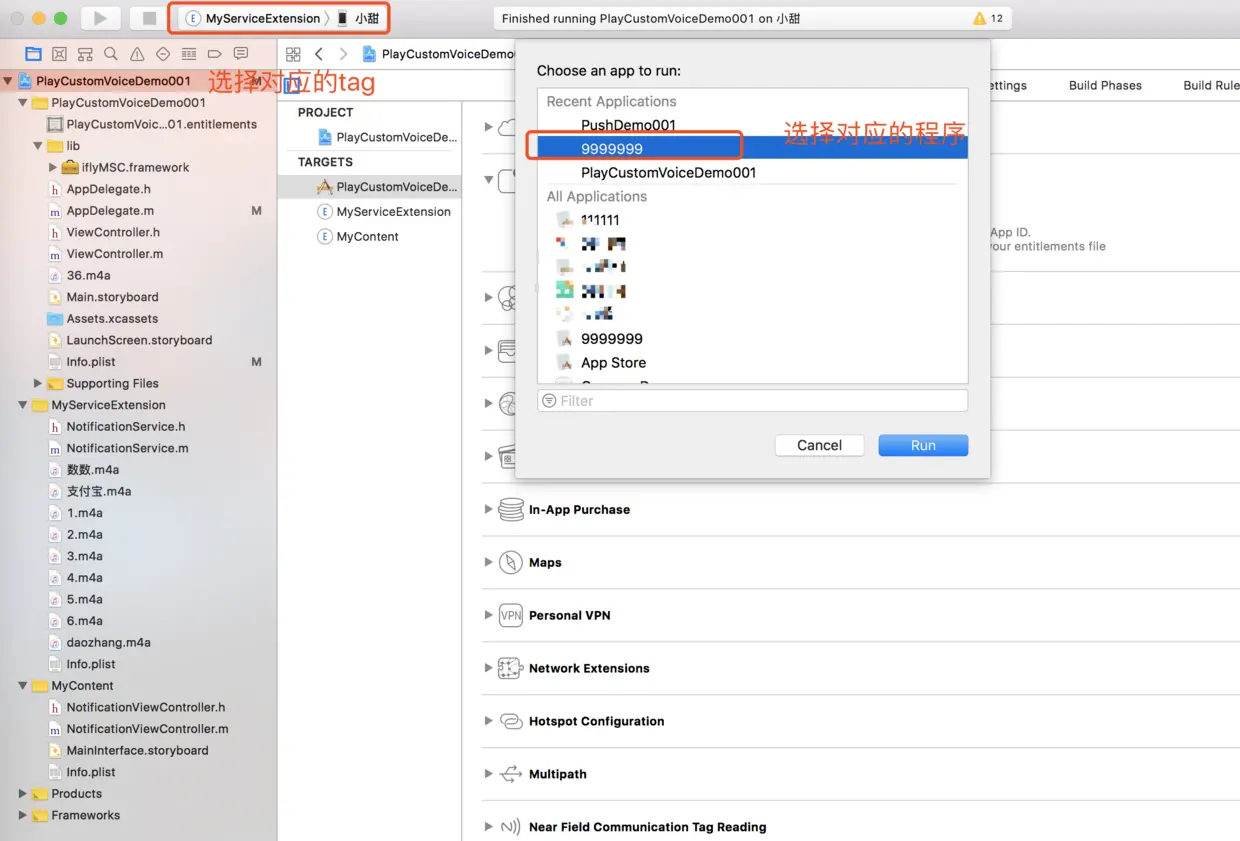Expand iflyMSC.framework
The height and width of the screenshot is (841, 1240).
point(53,167)
